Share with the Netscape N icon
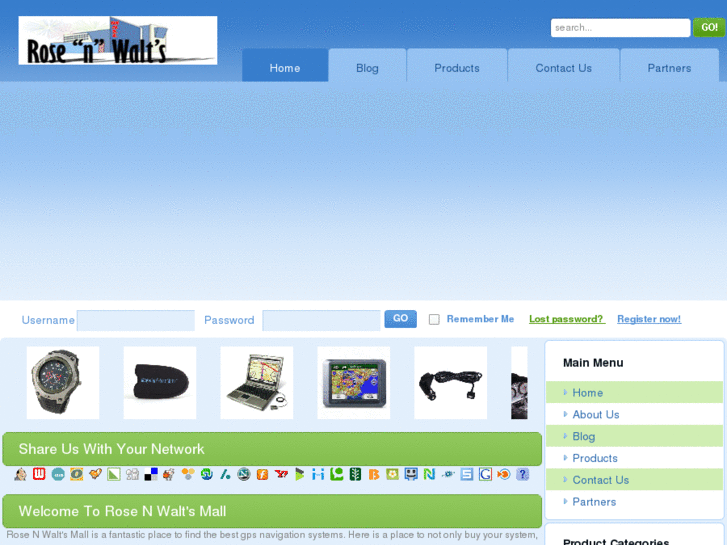 pos(244,474)
